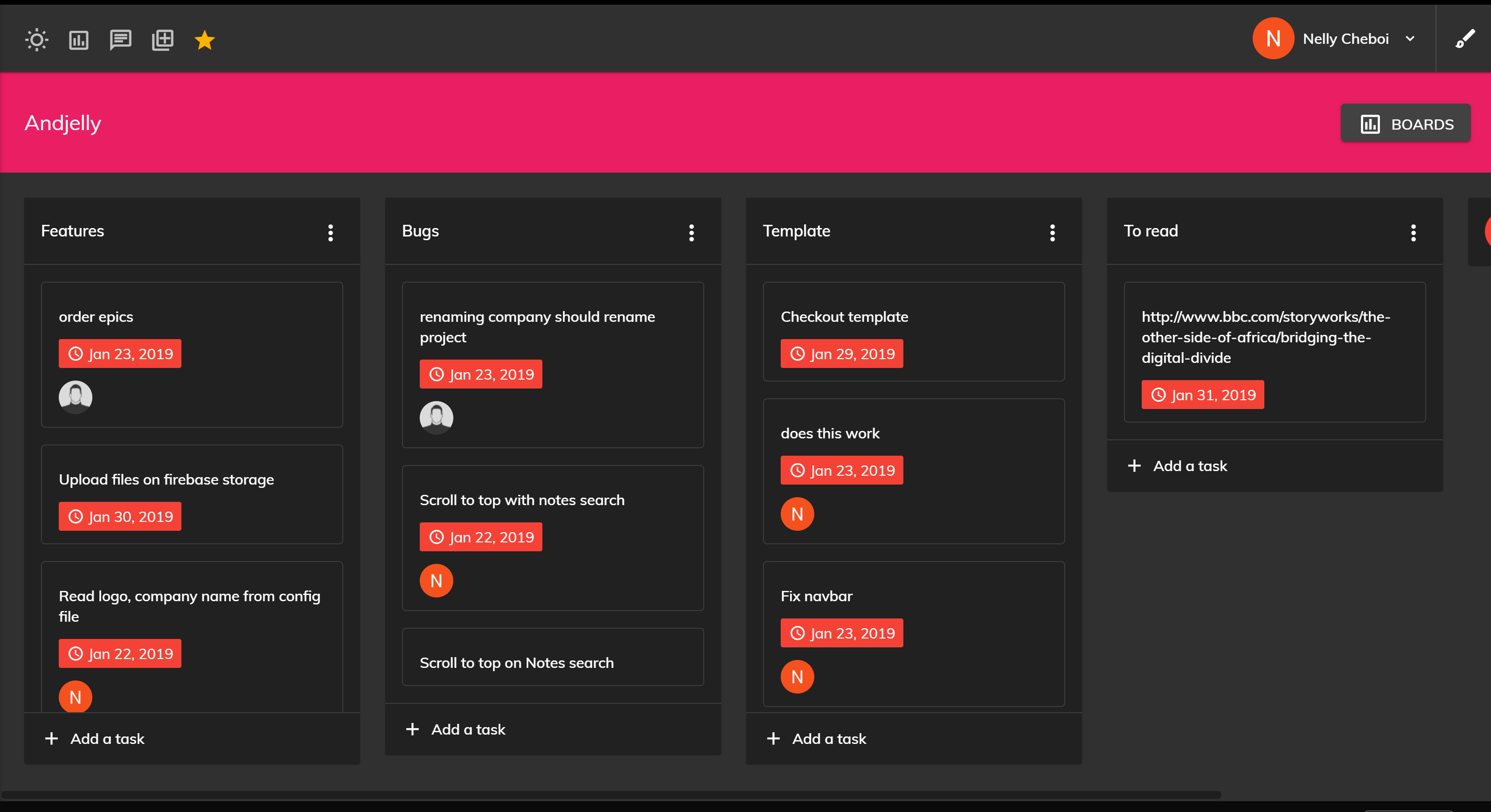The height and width of the screenshot is (812, 1491).
Task: Click plus icon in Bugs list
Action: pyautogui.click(x=412, y=729)
